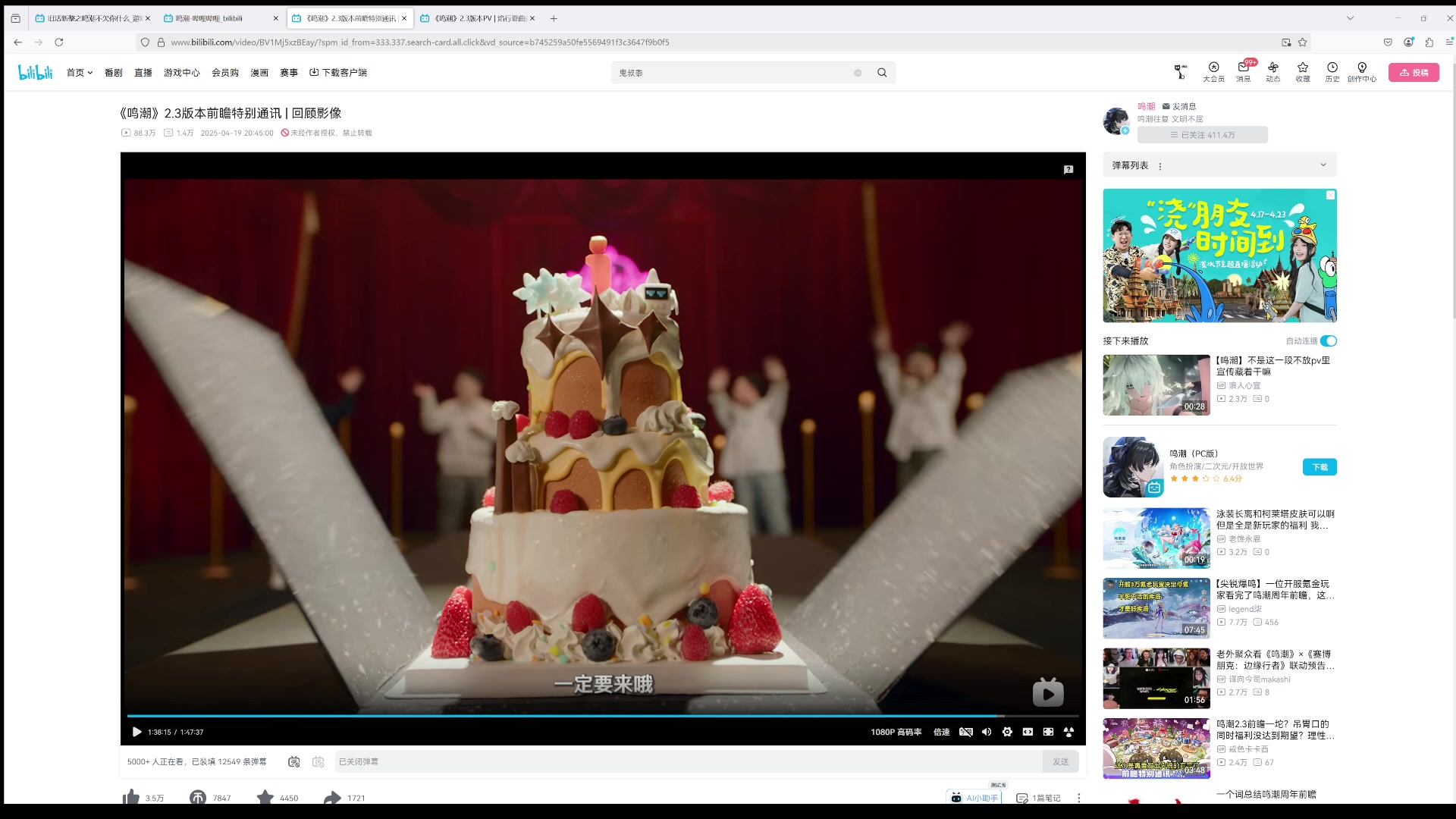Click the 发送 send danmaku button

click(x=1060, y=761)
